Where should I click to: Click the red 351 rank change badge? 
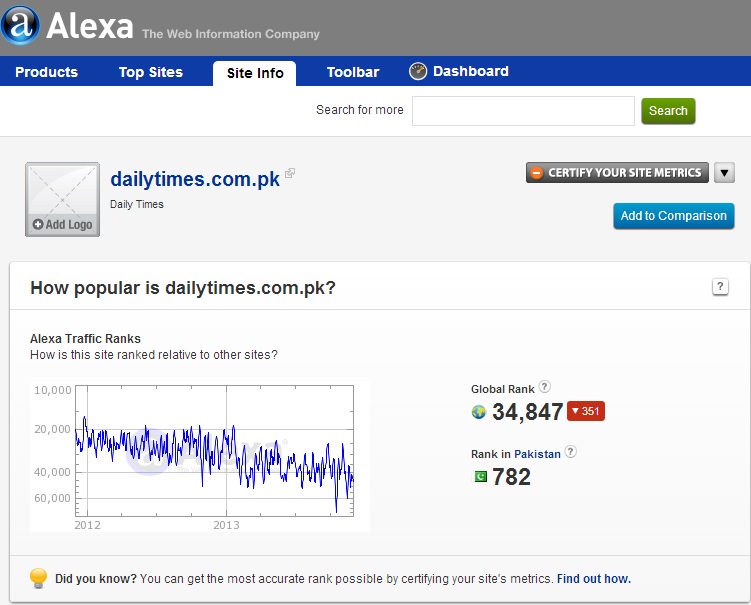coord(586,411)
